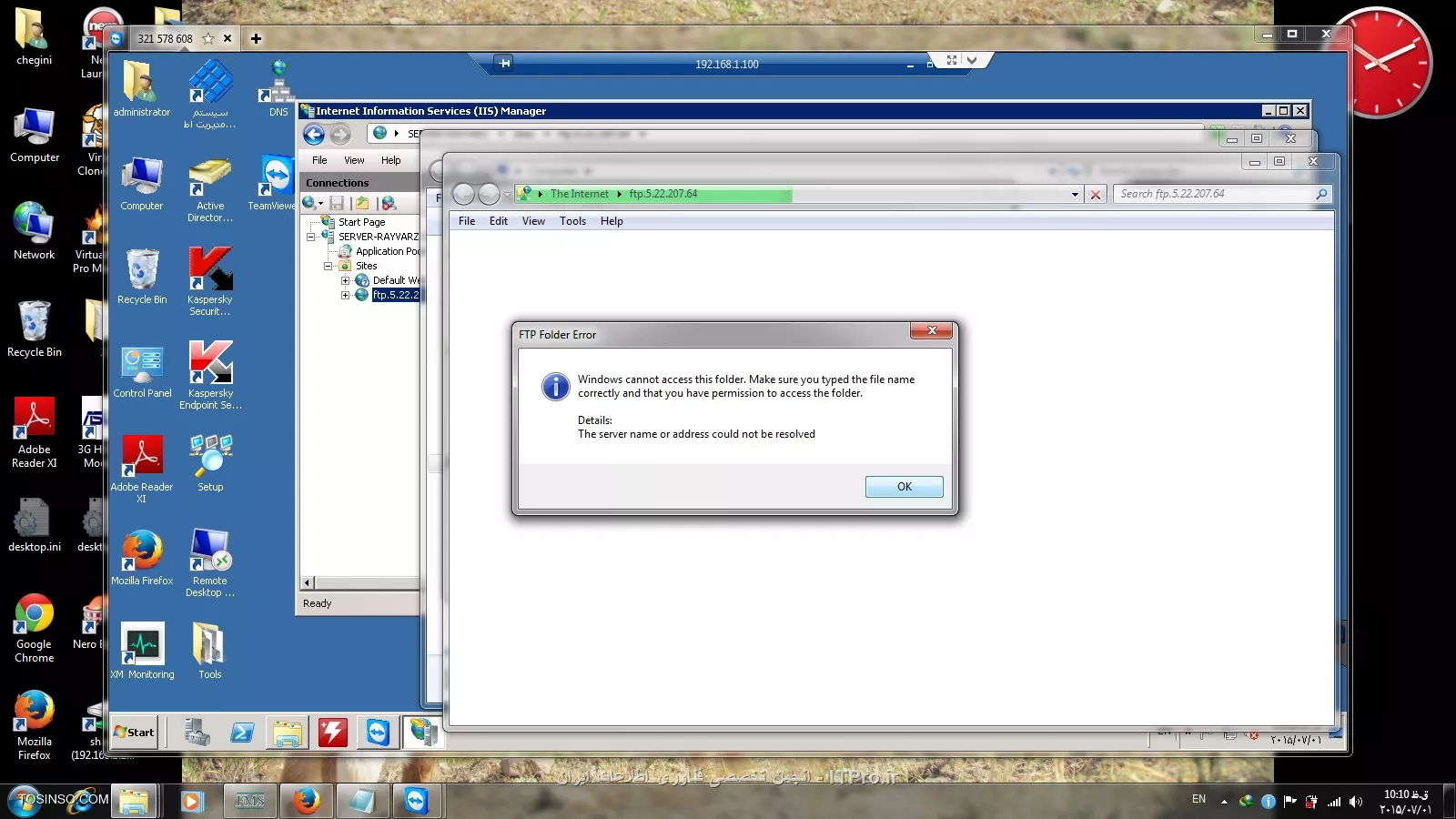The image size is (1456, 819).
Task: Close the FTP Folder Error dialog with its X
Action: click(932, 330)
